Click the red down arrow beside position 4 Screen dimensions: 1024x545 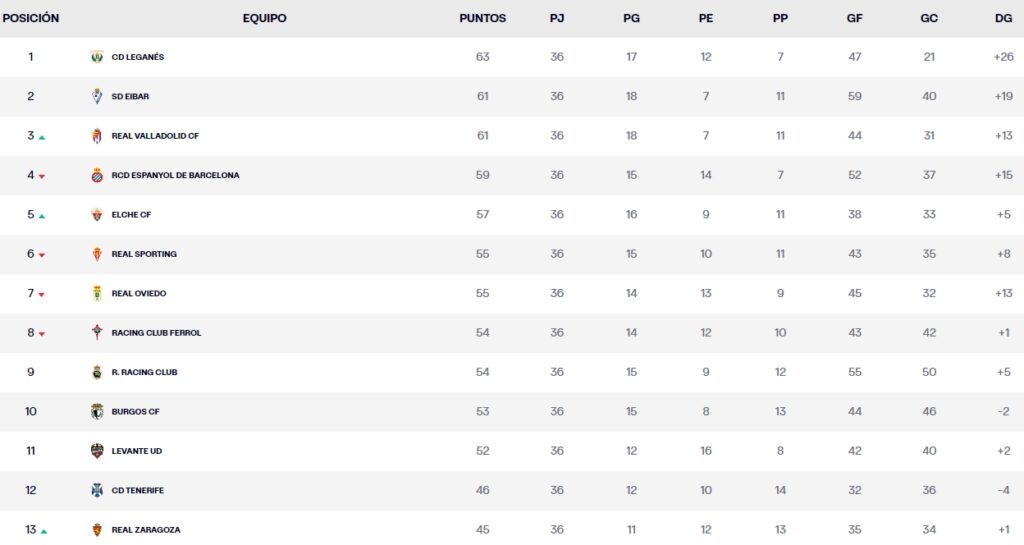tap(42, 176)
